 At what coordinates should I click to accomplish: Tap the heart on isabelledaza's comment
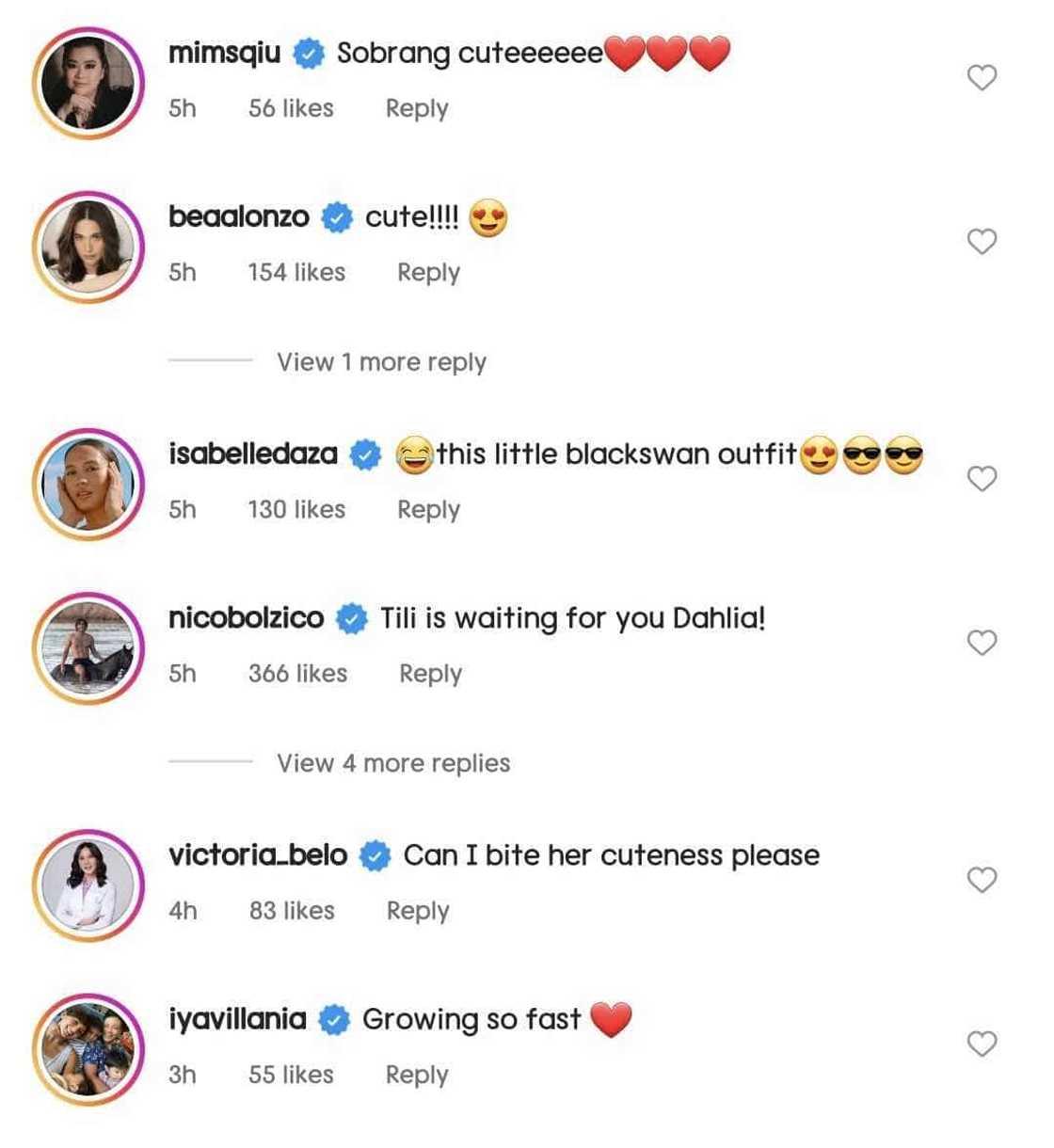point(982,479)
